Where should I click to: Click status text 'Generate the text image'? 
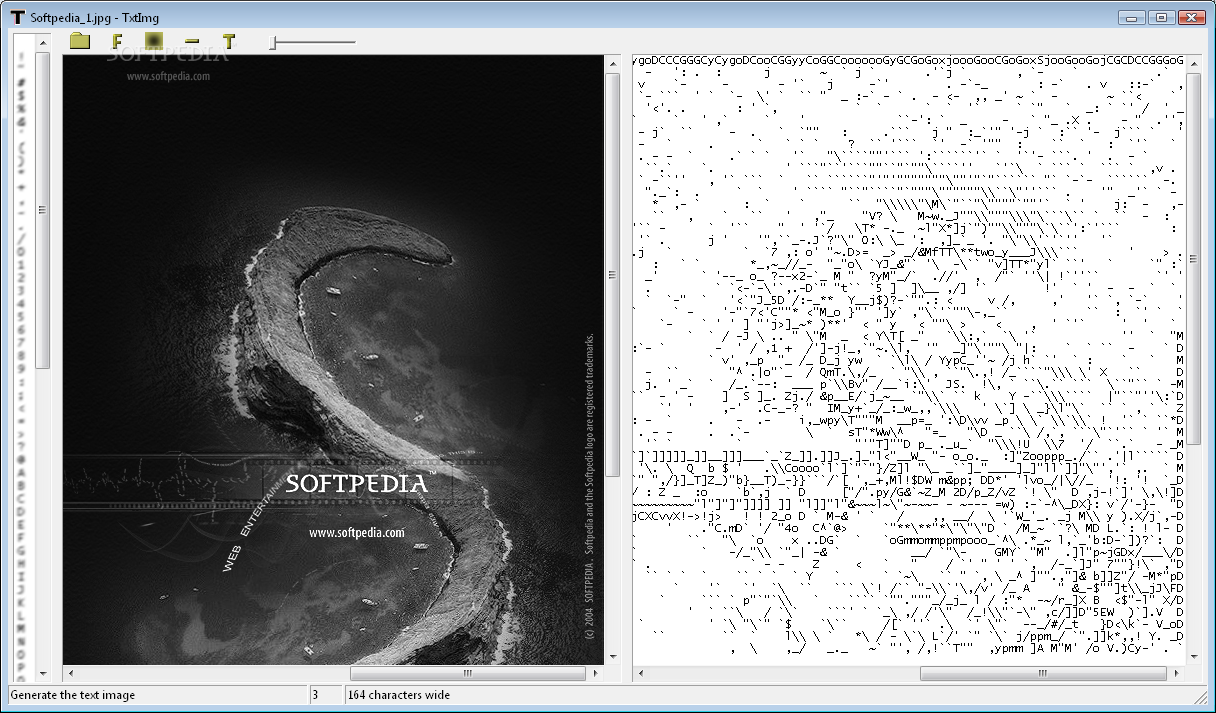click(73, 695)
